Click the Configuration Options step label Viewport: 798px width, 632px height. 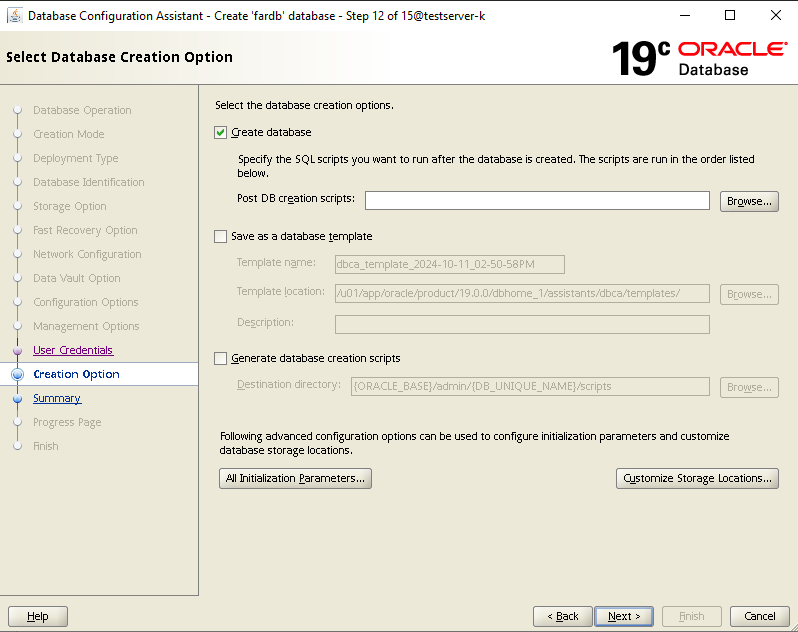86,302
